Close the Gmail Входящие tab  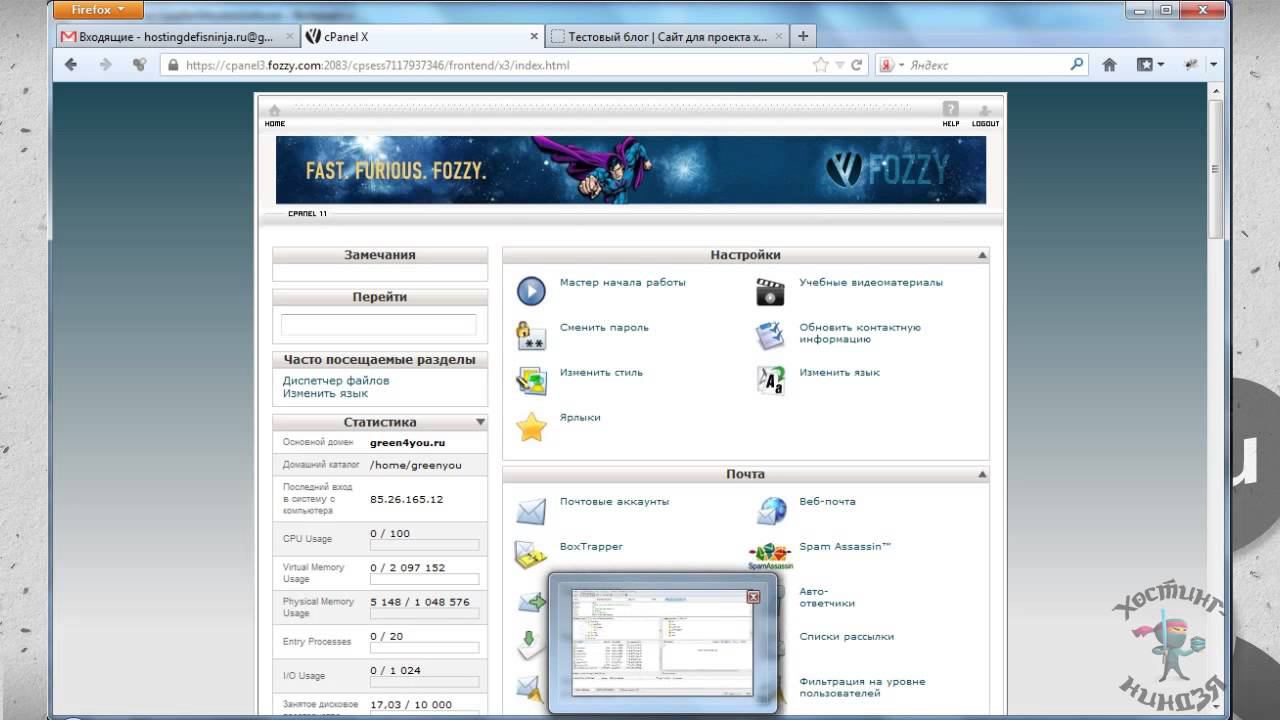(x=289, y=37)
